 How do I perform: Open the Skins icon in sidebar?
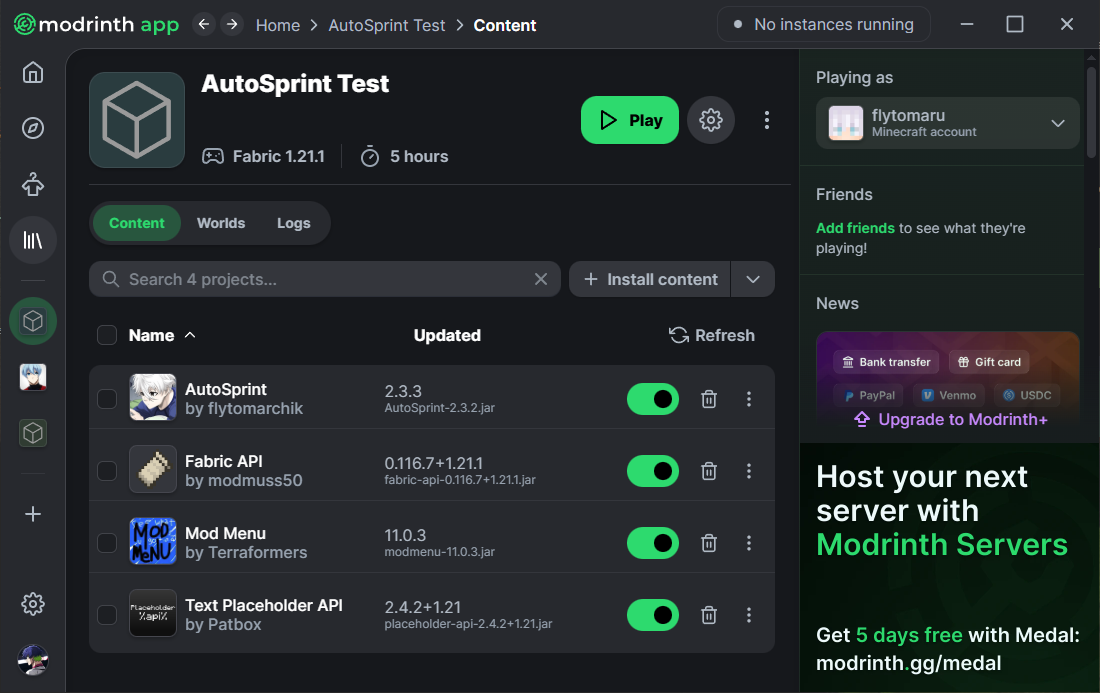pyautogui.click(x=33, y=184)
